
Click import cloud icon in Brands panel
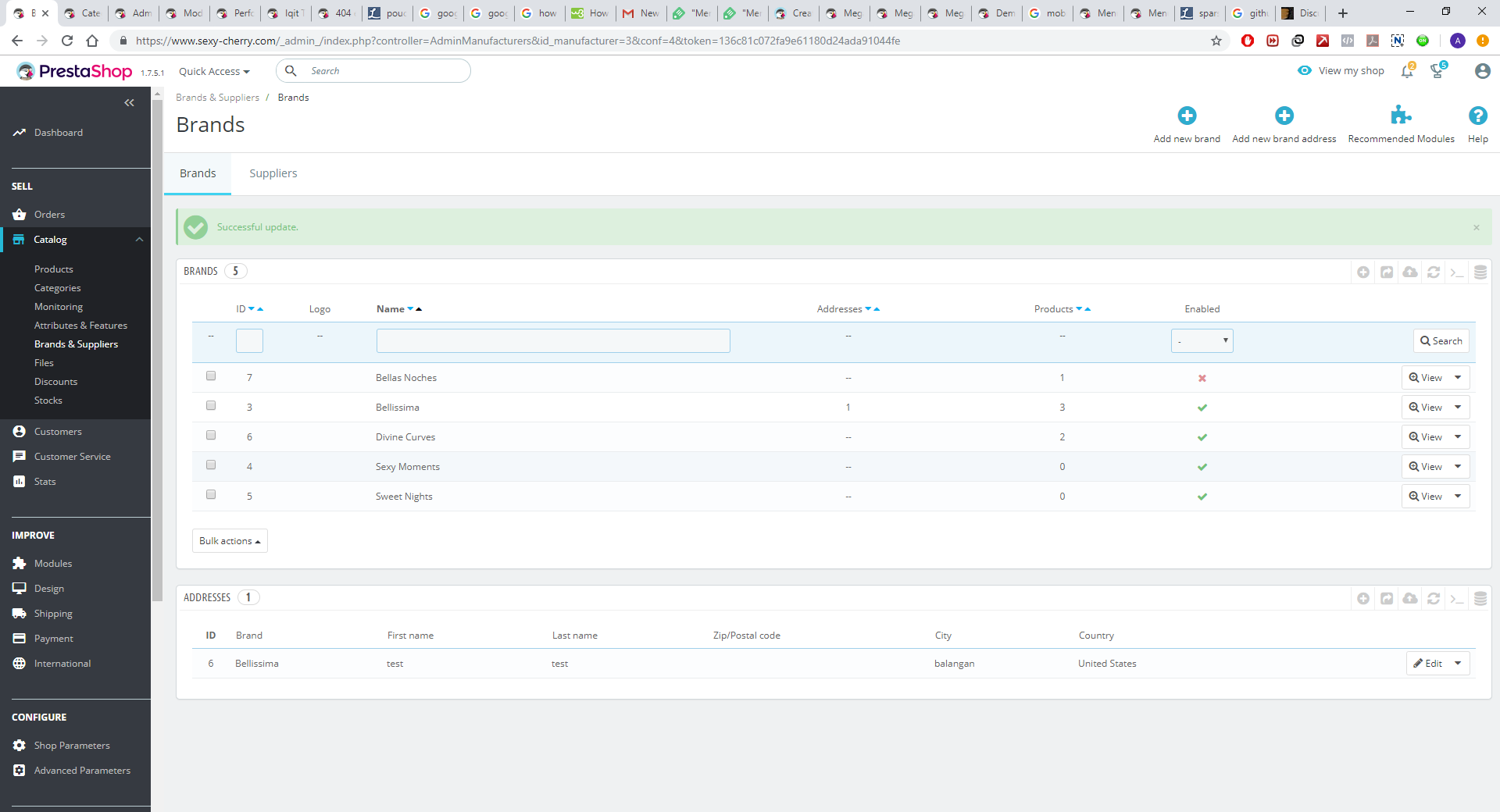[x=1410, y=272]
